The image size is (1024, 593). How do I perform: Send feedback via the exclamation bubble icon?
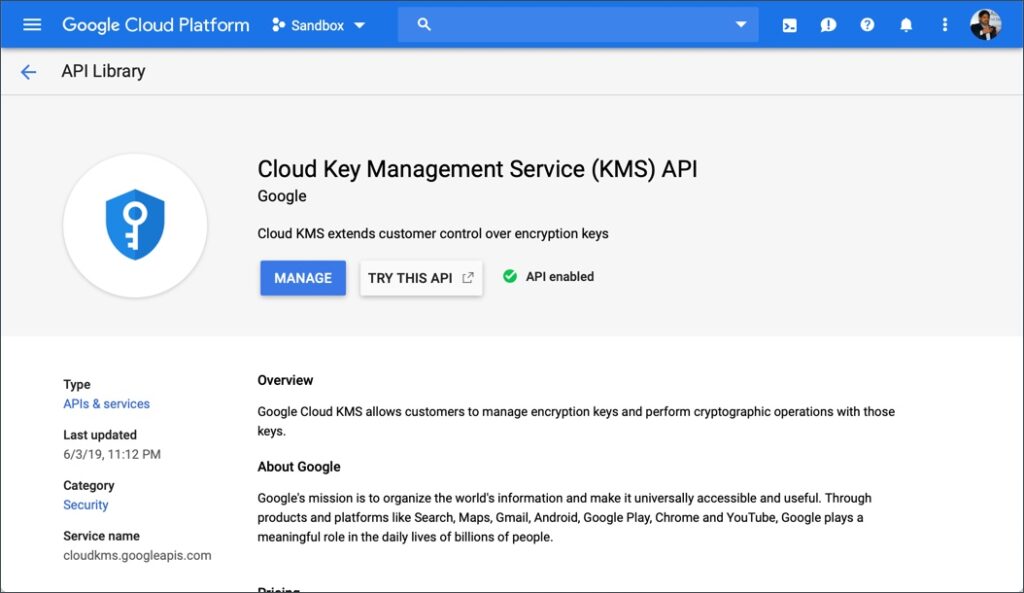coord(828,24)
